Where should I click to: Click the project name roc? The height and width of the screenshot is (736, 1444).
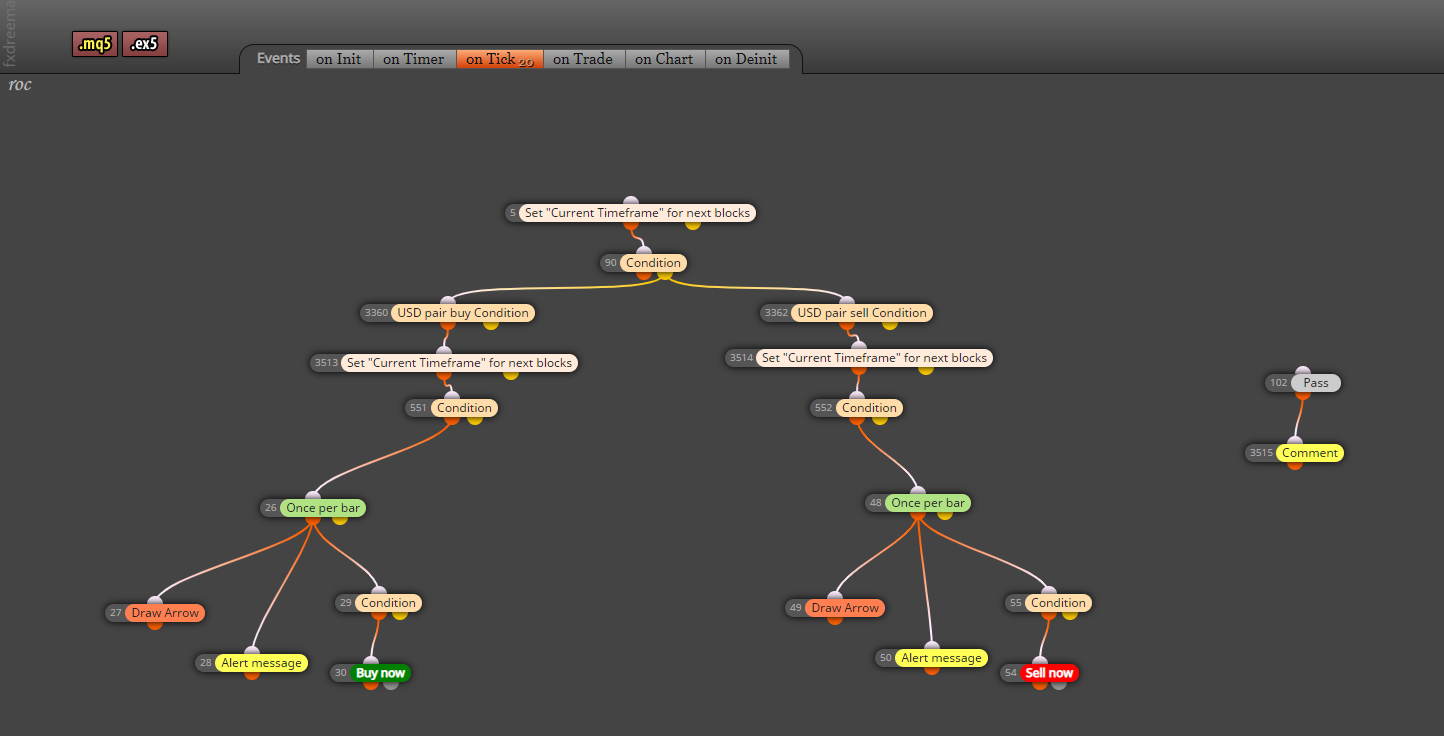pos(20,85)
